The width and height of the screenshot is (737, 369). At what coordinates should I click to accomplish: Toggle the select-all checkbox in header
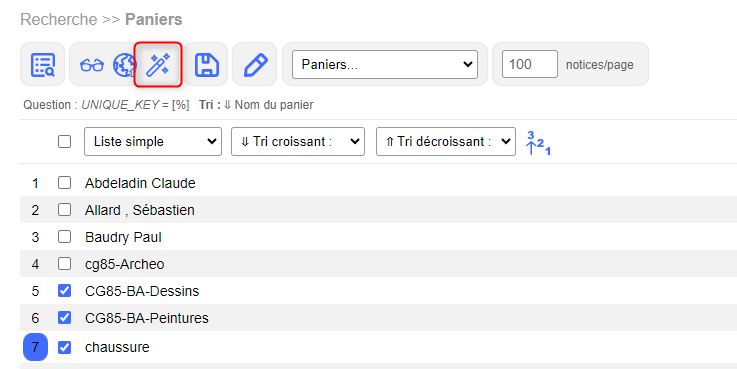(64, 141)
